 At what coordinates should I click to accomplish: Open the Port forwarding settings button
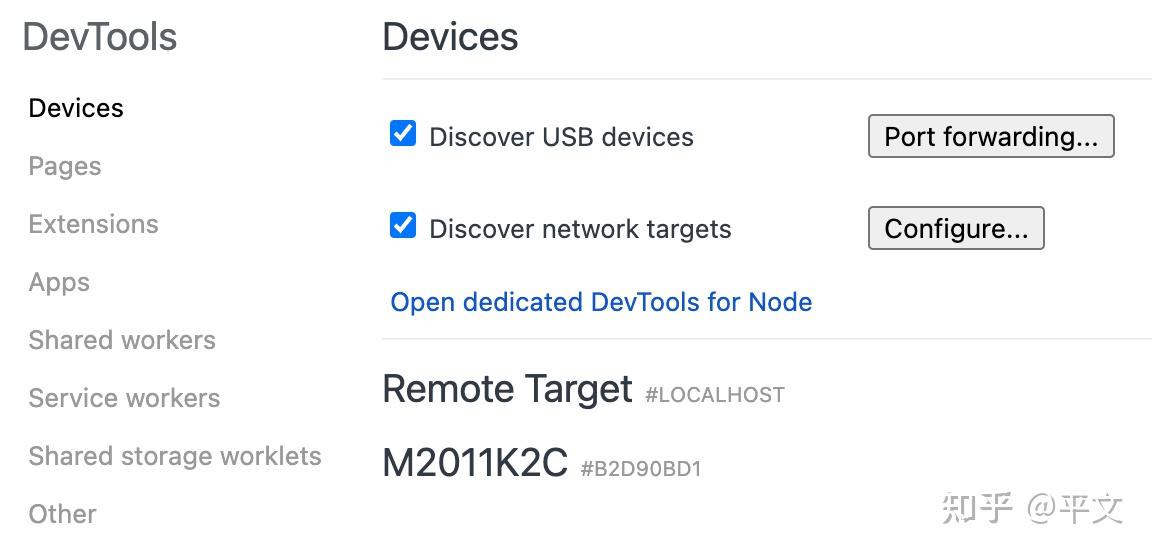point(991,137)
